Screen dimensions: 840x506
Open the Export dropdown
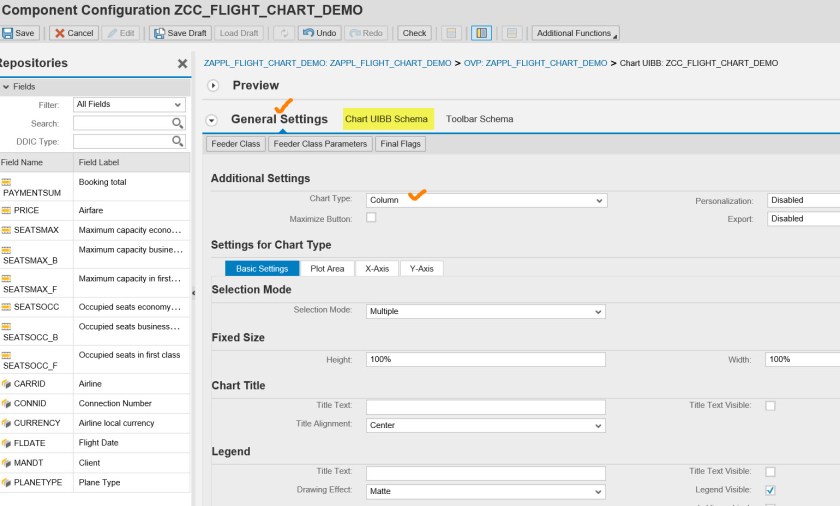click(x=804, y=218)
